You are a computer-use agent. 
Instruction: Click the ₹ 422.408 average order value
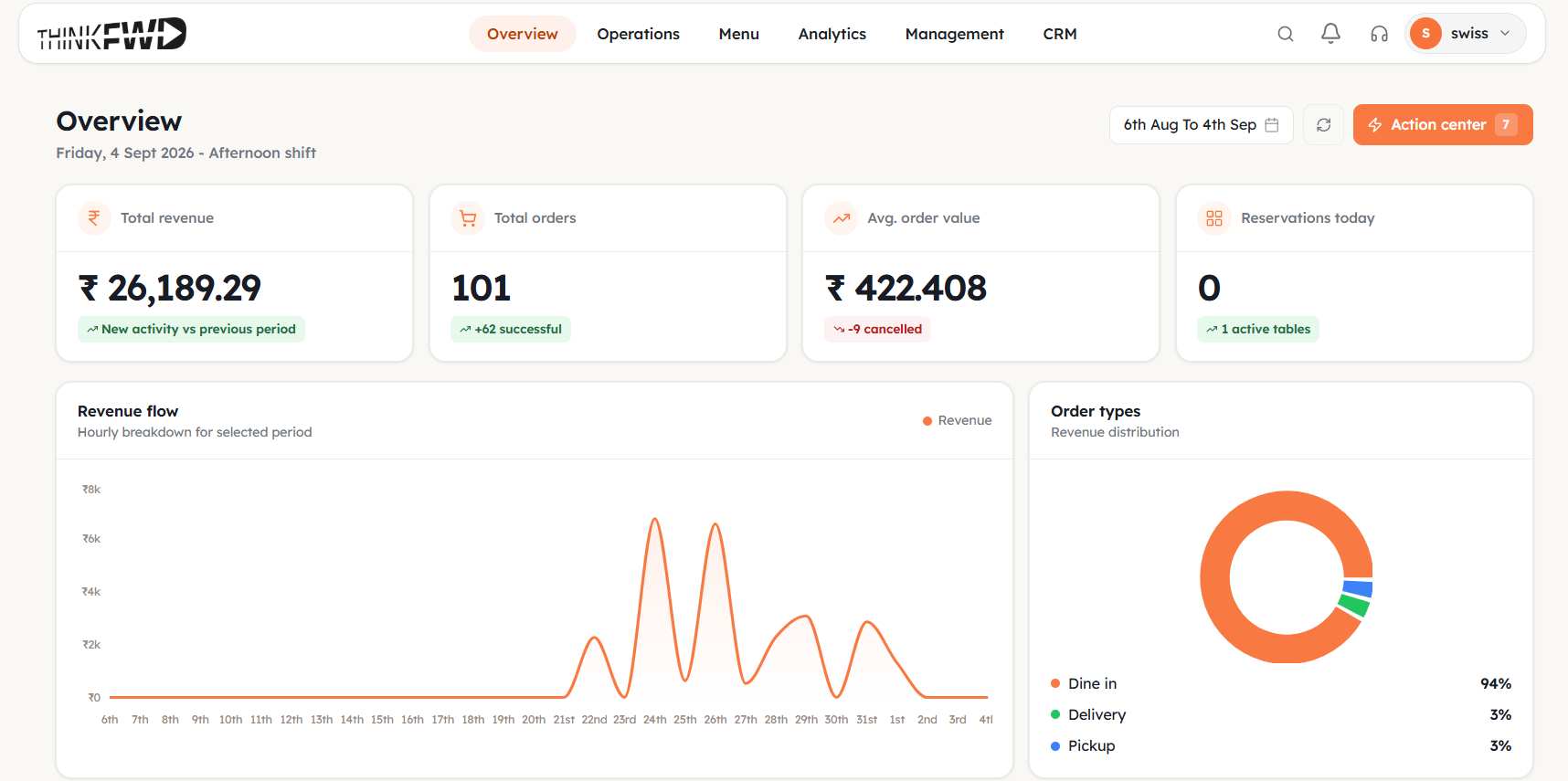906,289
